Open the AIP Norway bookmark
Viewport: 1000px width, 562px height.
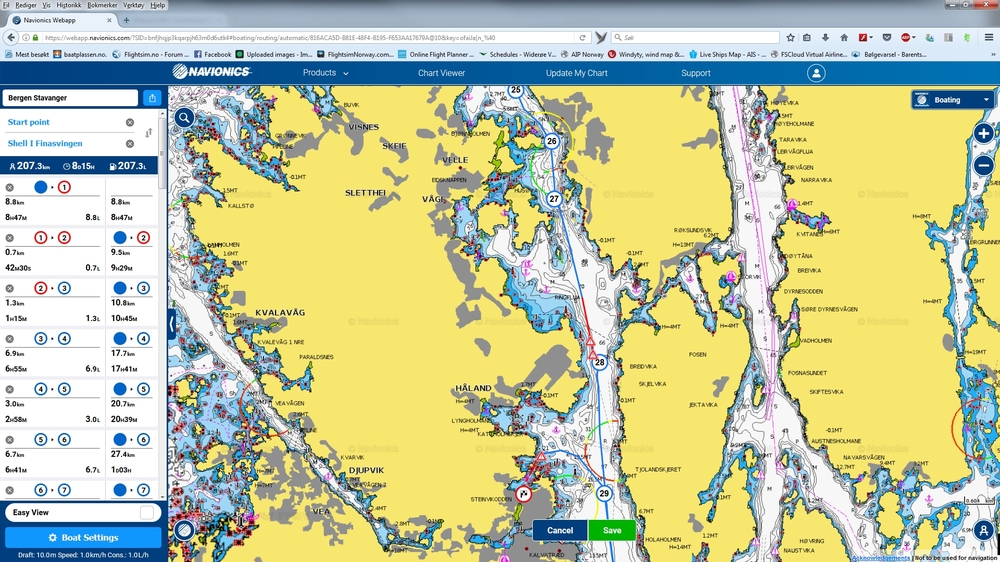click(x=582, y=54)
